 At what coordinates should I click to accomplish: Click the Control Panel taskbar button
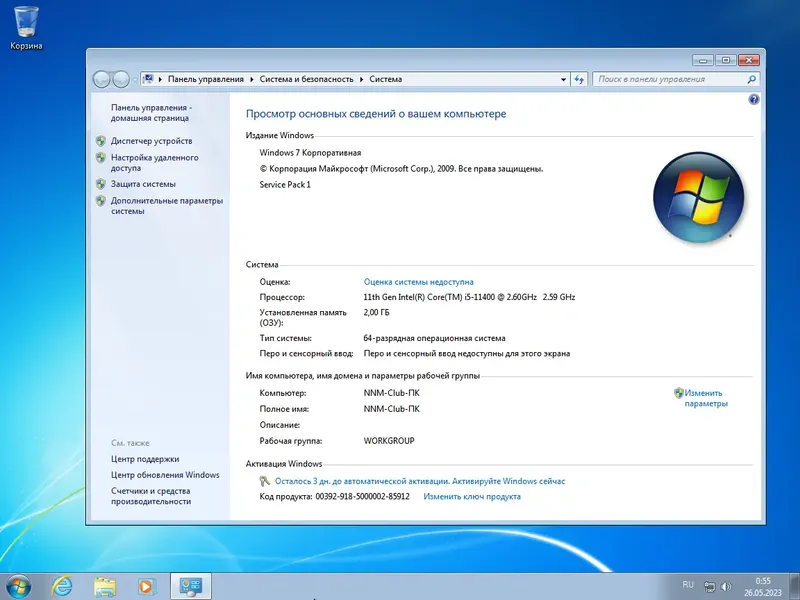pos(190,587)
